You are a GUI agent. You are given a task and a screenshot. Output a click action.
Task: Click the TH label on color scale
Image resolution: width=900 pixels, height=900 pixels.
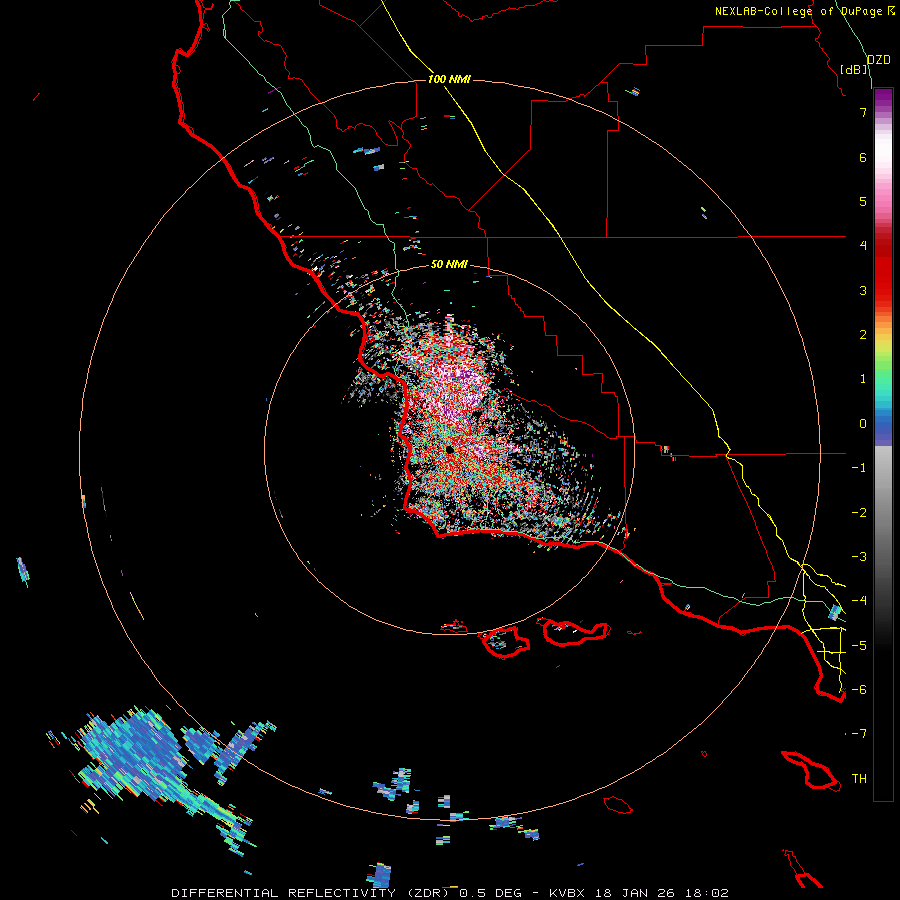(859, 779)
